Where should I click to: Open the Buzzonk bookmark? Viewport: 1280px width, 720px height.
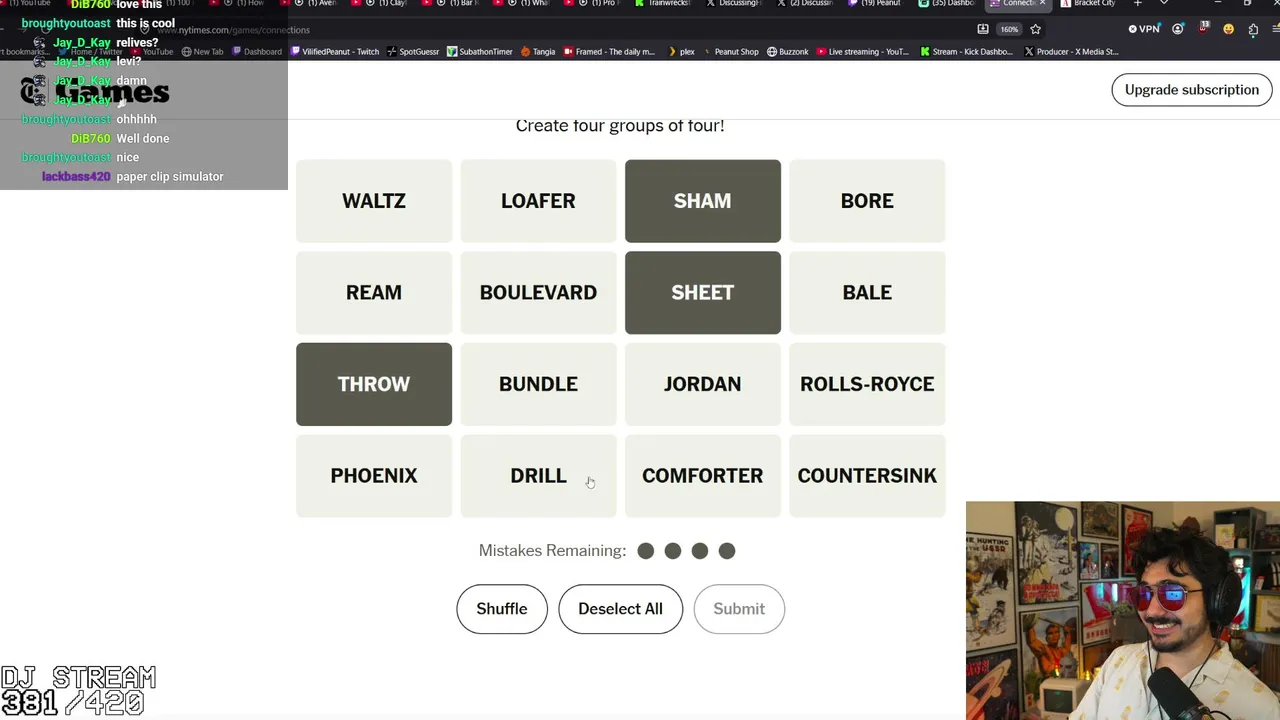point(787,52)
